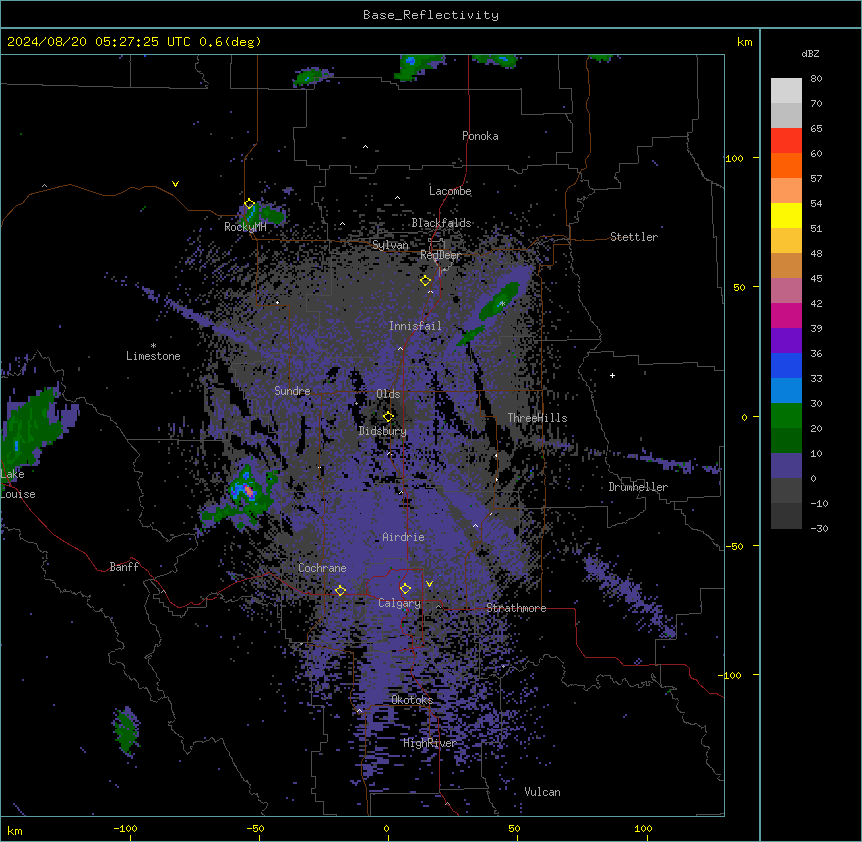Click the Sylvan label on map

[390, 245]
